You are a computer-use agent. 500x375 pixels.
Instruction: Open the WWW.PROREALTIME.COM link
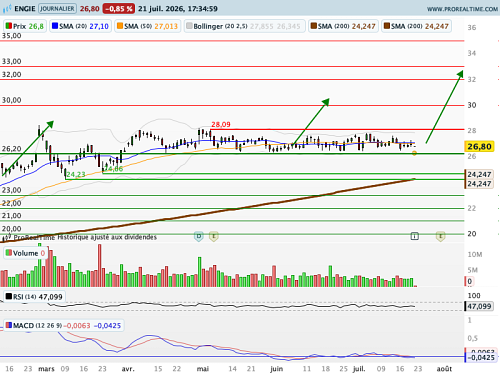tap(462, 9)
